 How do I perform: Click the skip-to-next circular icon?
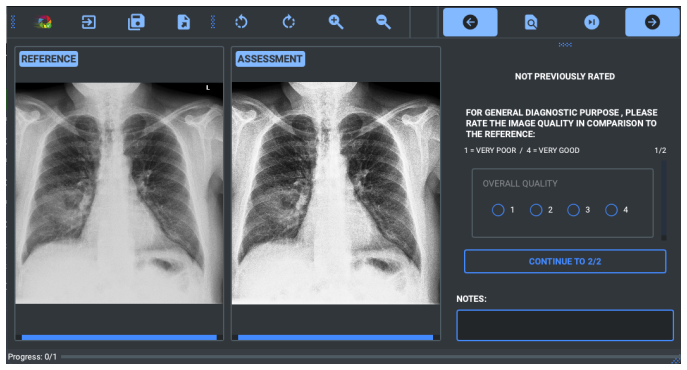click(591, 22)
